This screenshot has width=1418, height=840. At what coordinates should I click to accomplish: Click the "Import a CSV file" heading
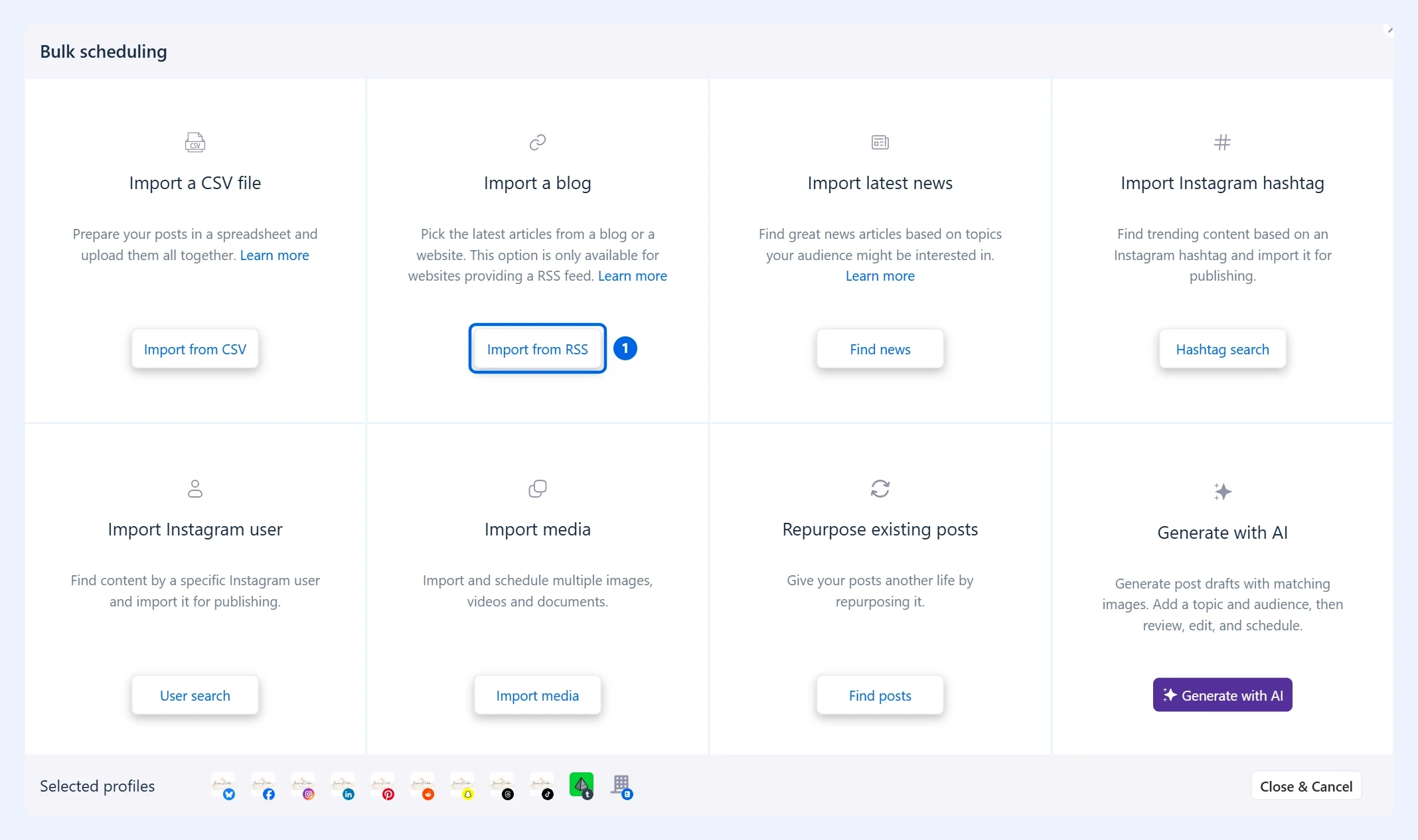click(x=195, y=183)
